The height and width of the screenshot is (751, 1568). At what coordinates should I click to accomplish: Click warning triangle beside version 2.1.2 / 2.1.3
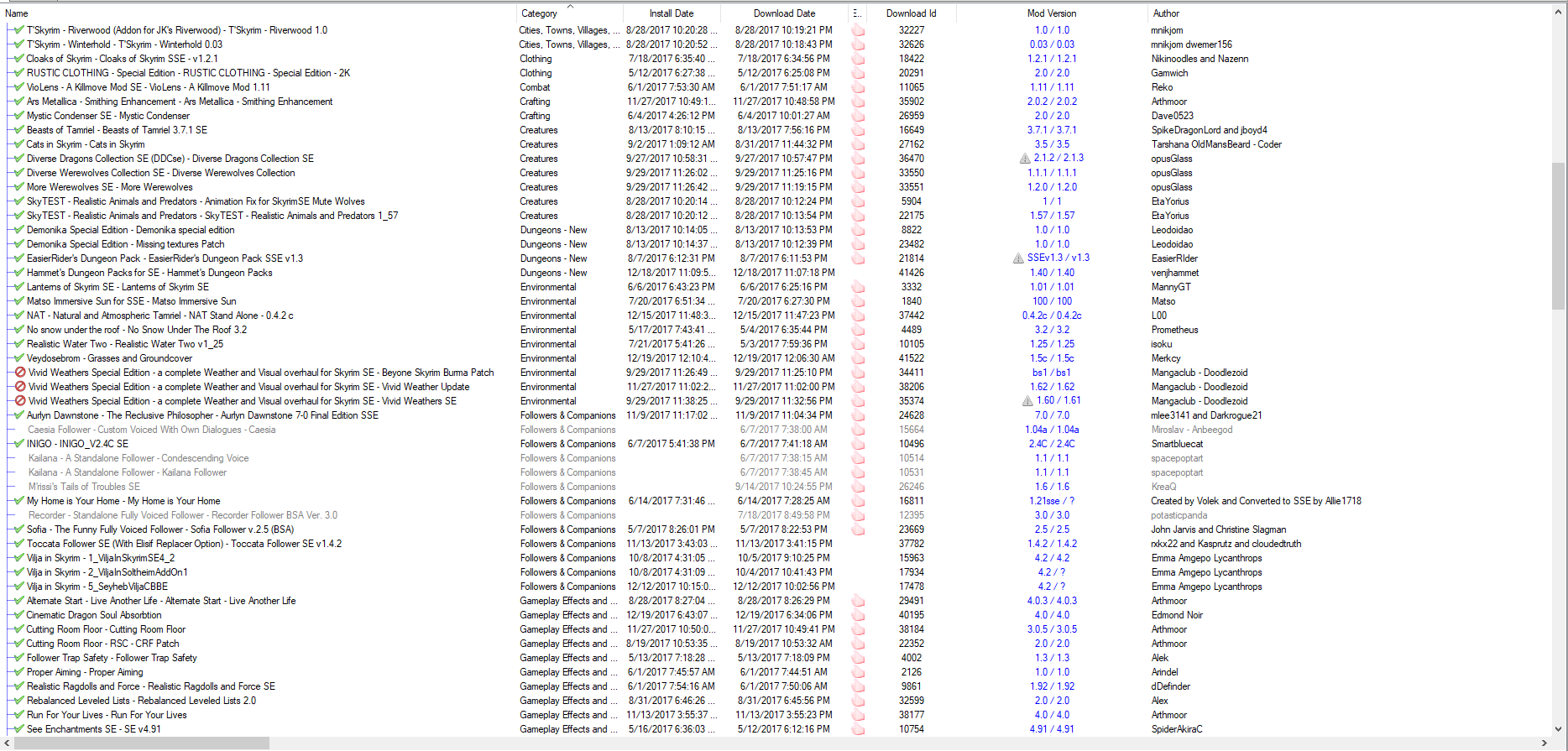click(x=1025, y=159)
